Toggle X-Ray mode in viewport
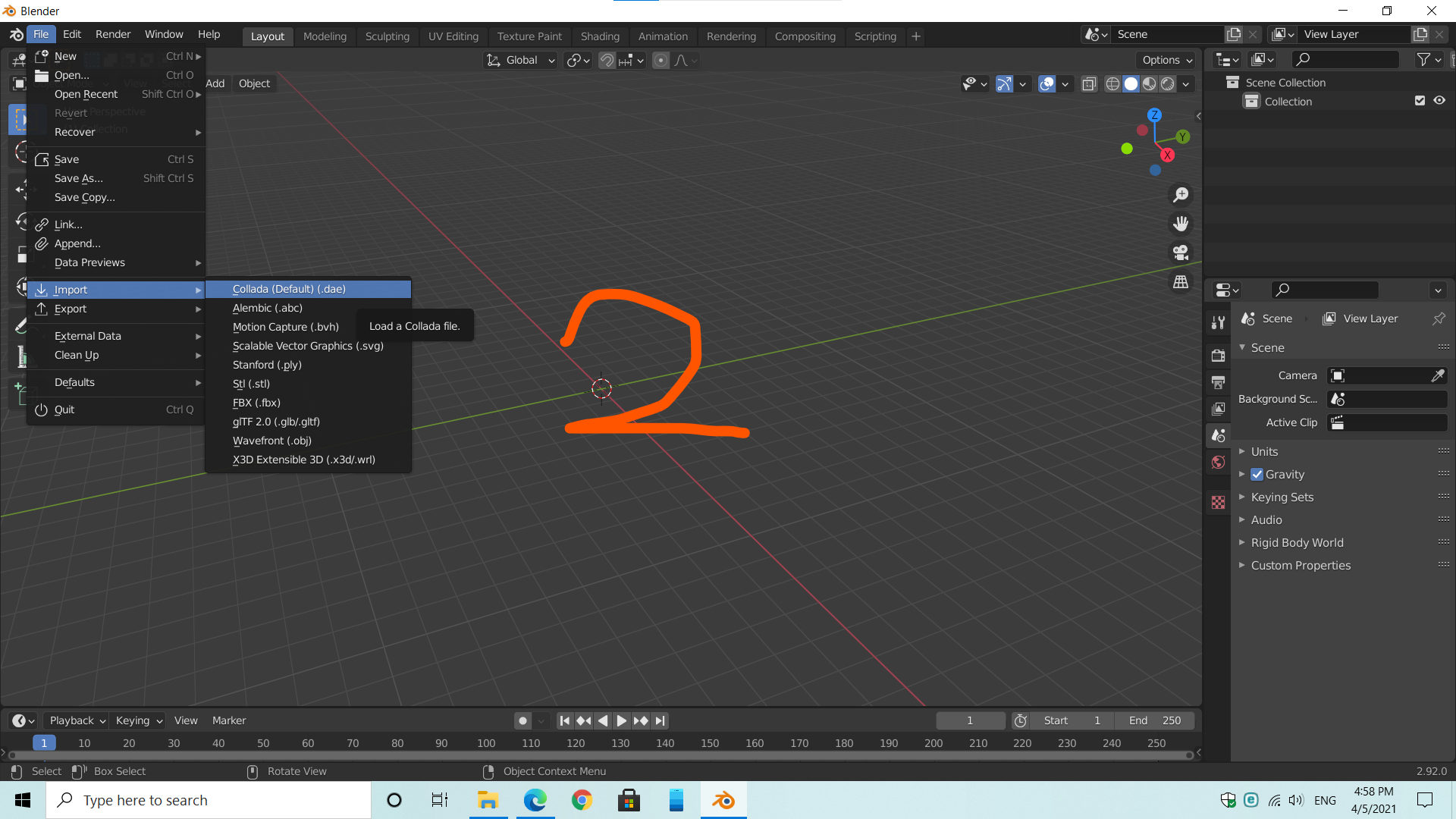The height and width of the screenshot is (819, 1456). click(1089, 83)
